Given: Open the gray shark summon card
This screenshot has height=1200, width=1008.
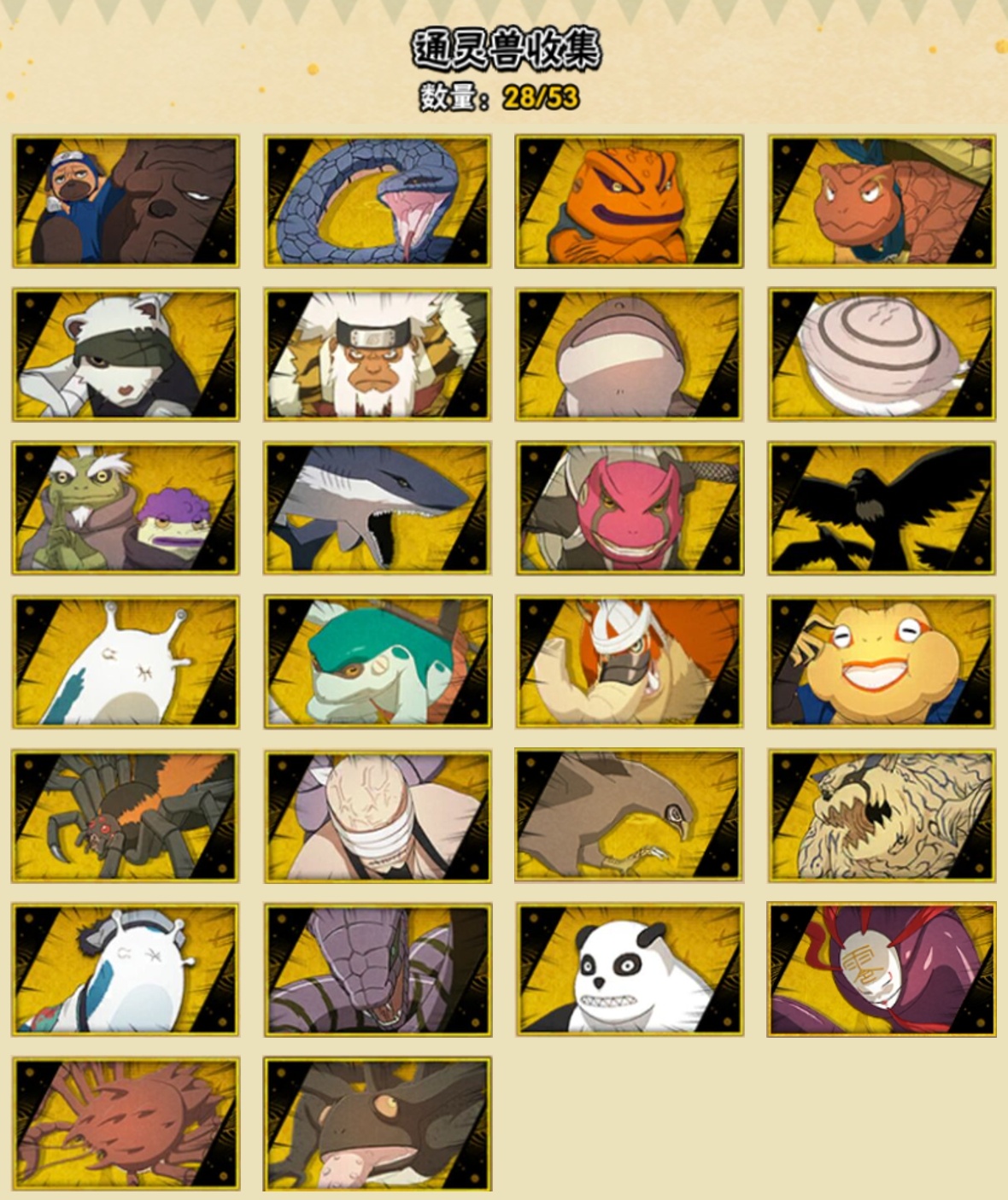Looking at the screenshot, I should click(378, 508).
